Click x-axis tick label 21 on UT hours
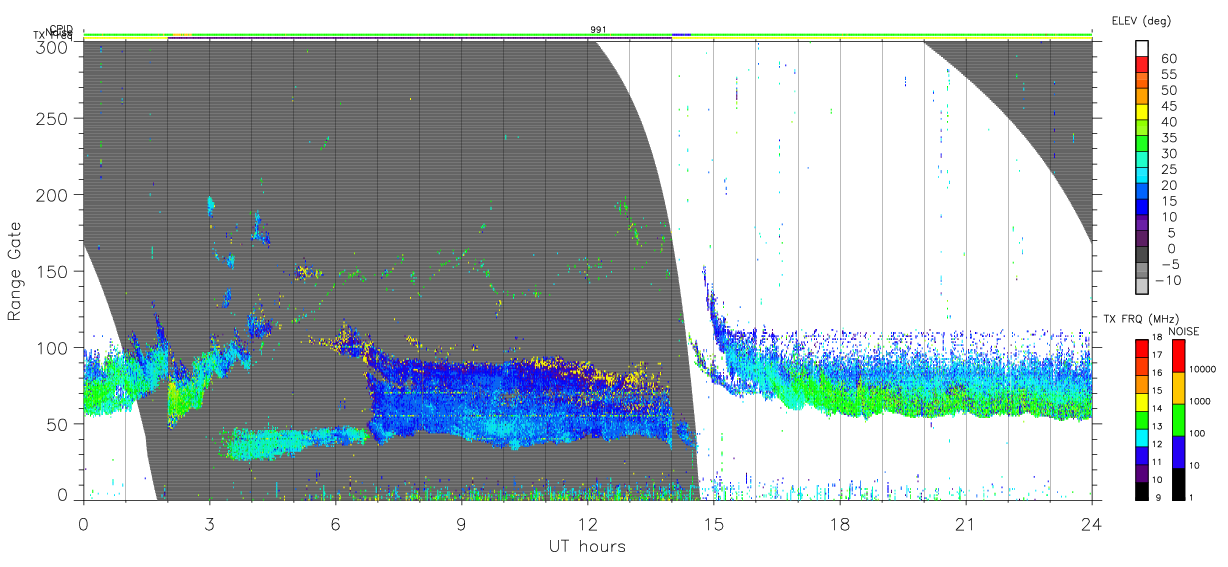Screen dimensions: 1228x567 (965, 523)
